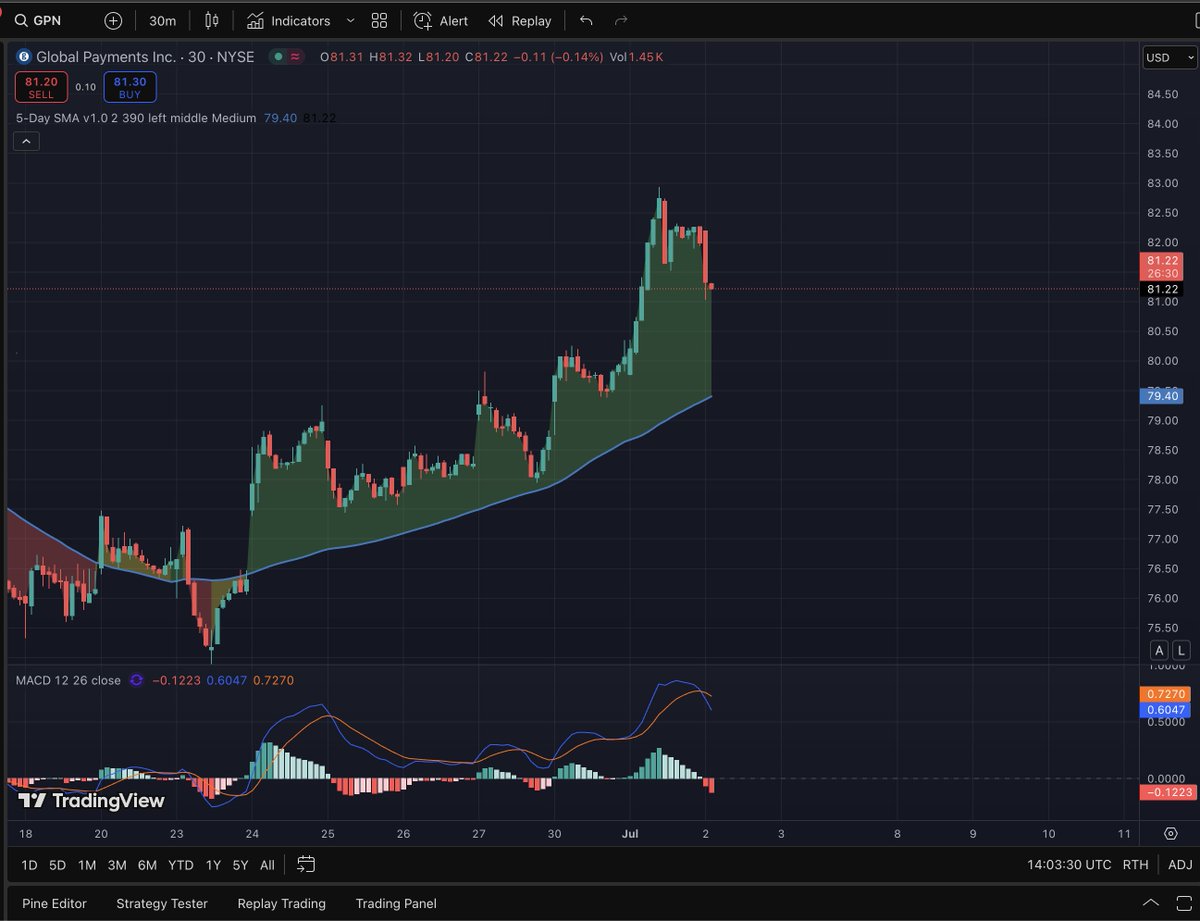The image size is (1200, 921).
Task: Open timezone menu at 14:03:30 UTC
Action: pyautogui.click(x=1069, y=865)
